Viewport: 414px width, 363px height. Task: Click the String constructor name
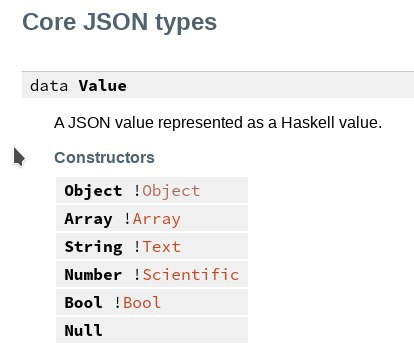[93, 247]
